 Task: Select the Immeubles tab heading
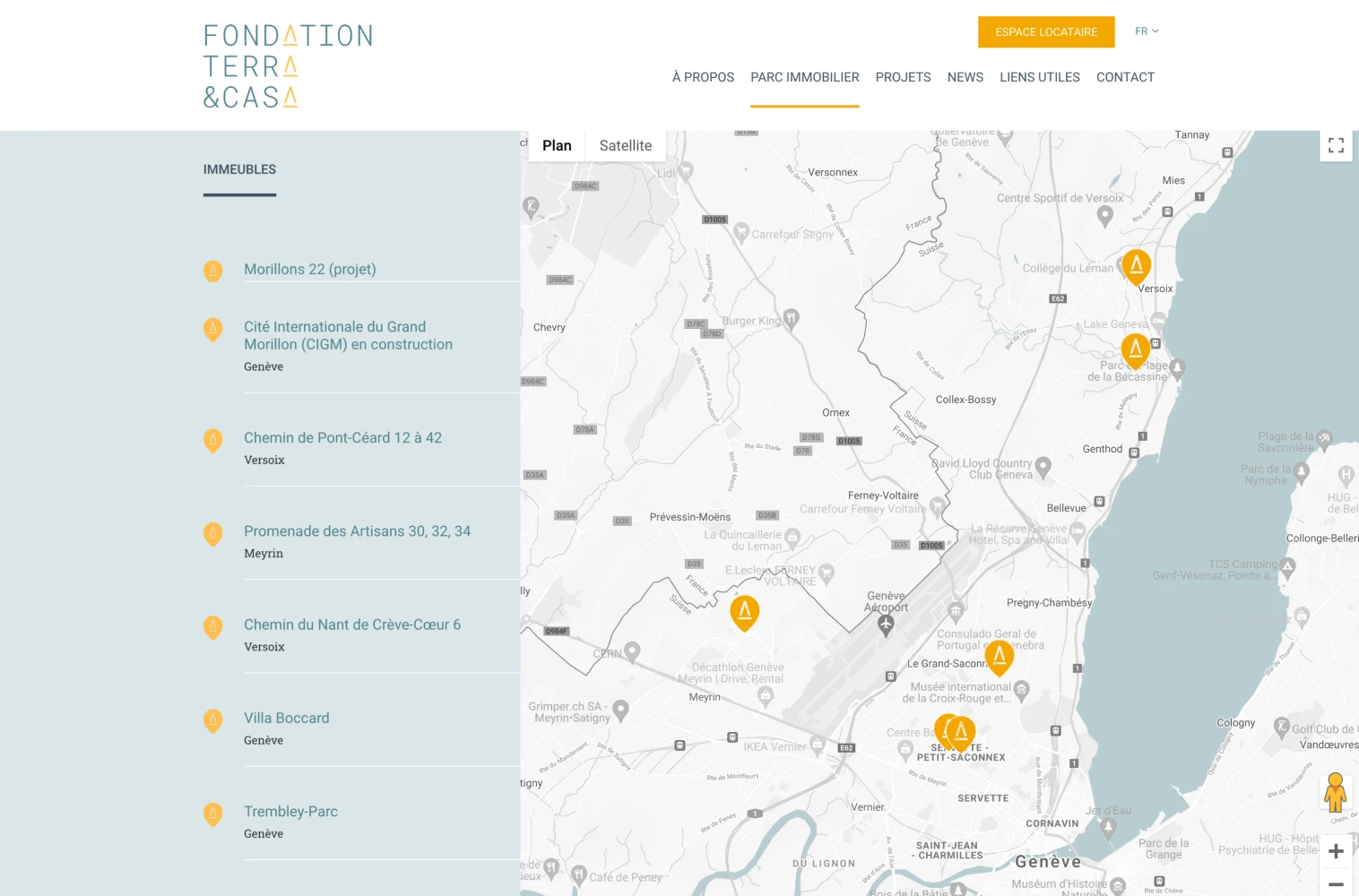pyautogui.click(x=239, y=169)
